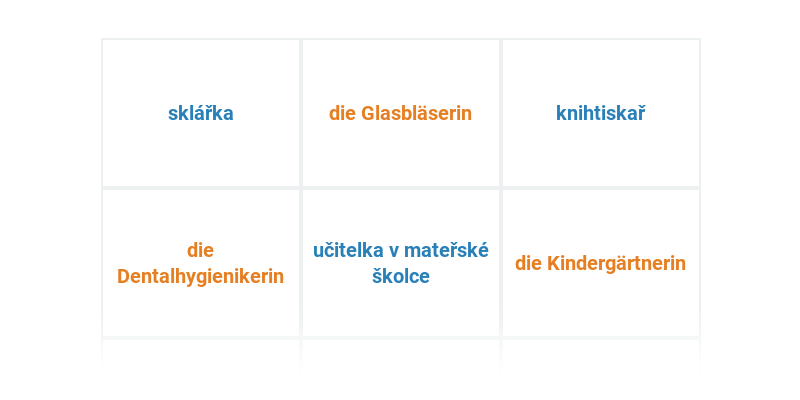Click the blue text učitelka v mateřské
800x400 pixels.
tap(400, 250)
